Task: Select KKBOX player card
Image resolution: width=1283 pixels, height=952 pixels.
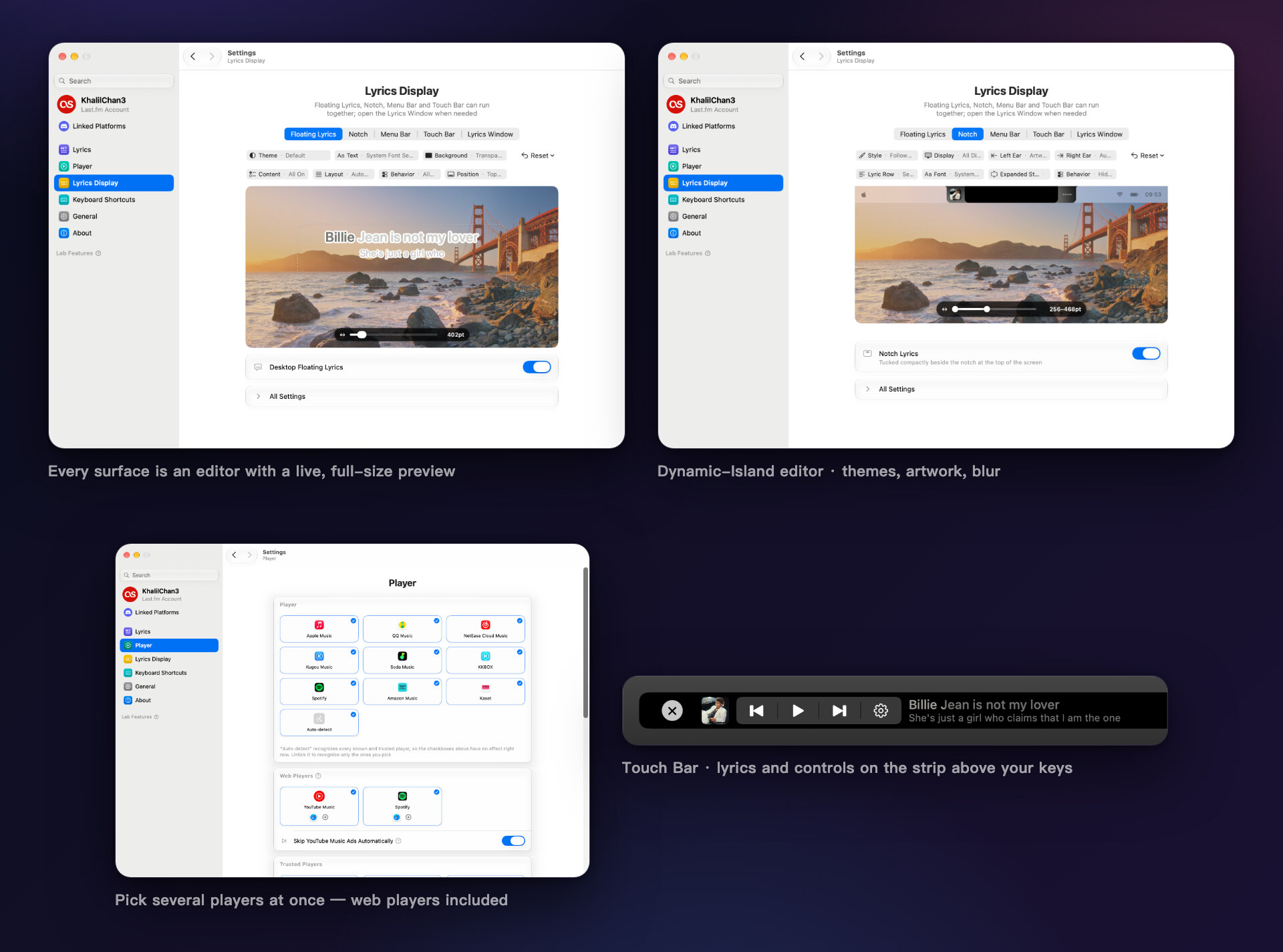Action: coord(485,660)
